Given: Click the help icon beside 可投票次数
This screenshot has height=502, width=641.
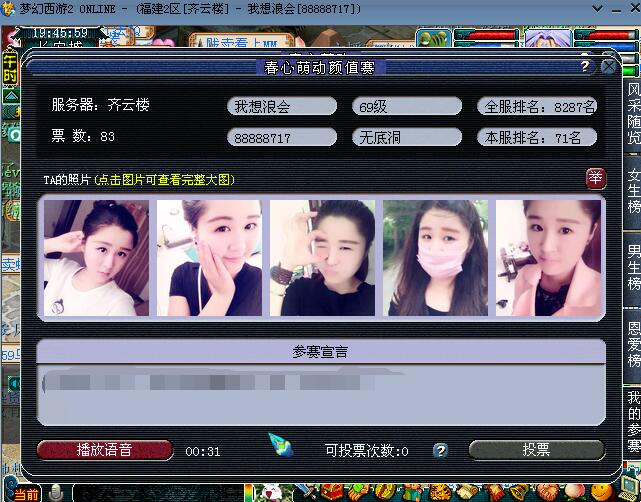Looking at the screenshot, I should point(440,450).
